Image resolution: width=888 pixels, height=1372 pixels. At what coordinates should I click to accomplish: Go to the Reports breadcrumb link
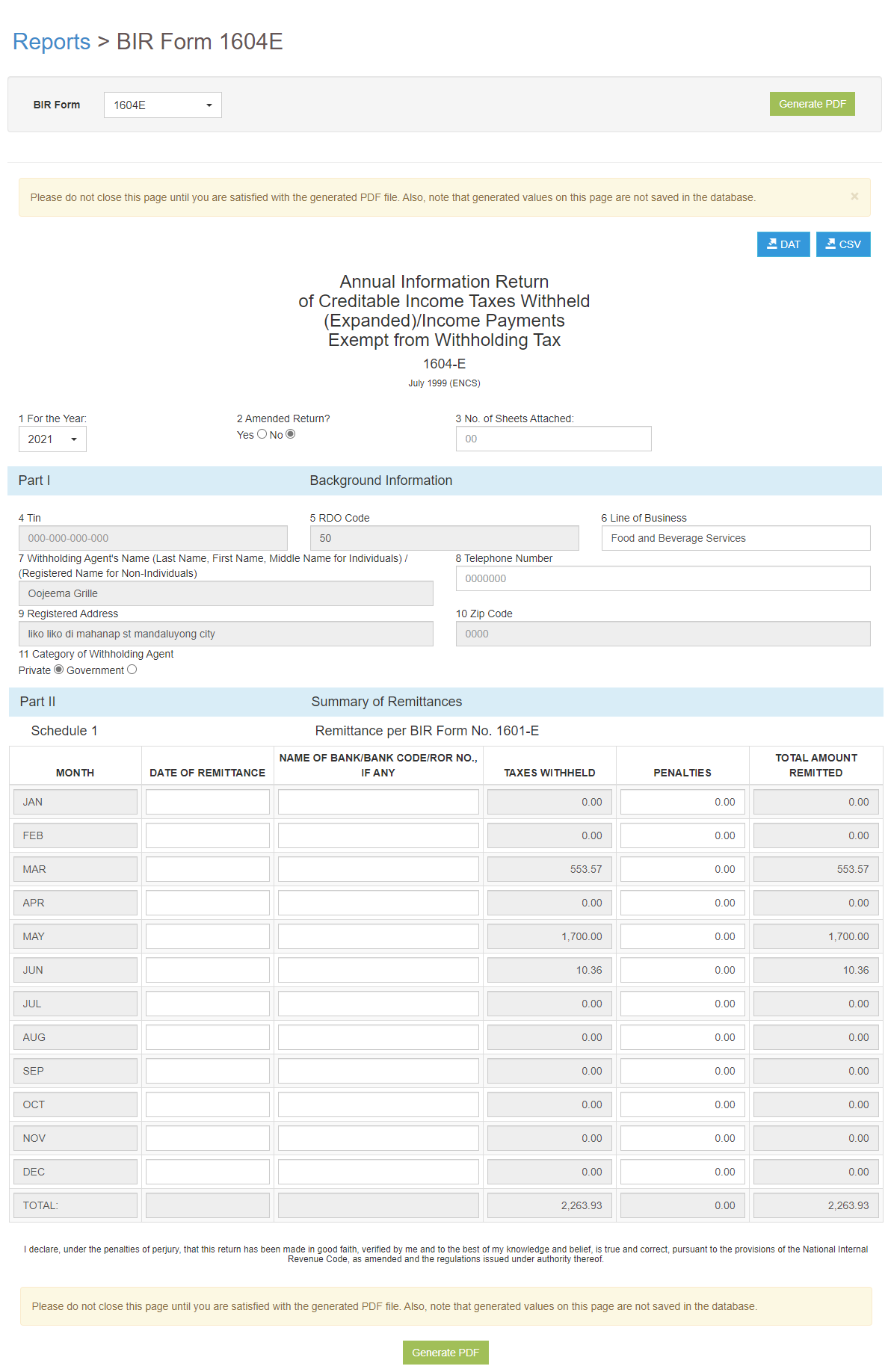click(52, 42)
